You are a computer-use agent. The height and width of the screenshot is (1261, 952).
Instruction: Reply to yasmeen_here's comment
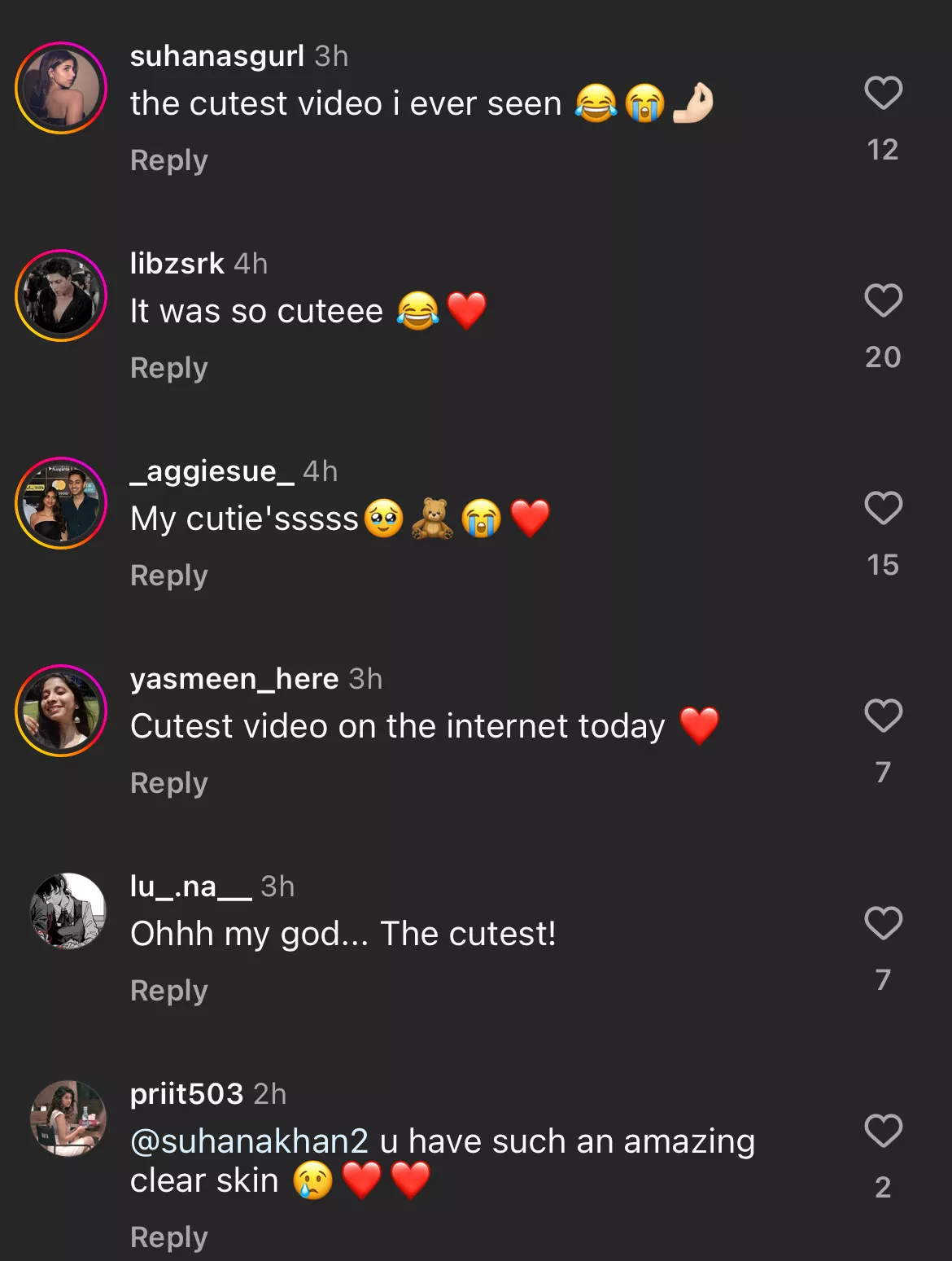[169, 783]
